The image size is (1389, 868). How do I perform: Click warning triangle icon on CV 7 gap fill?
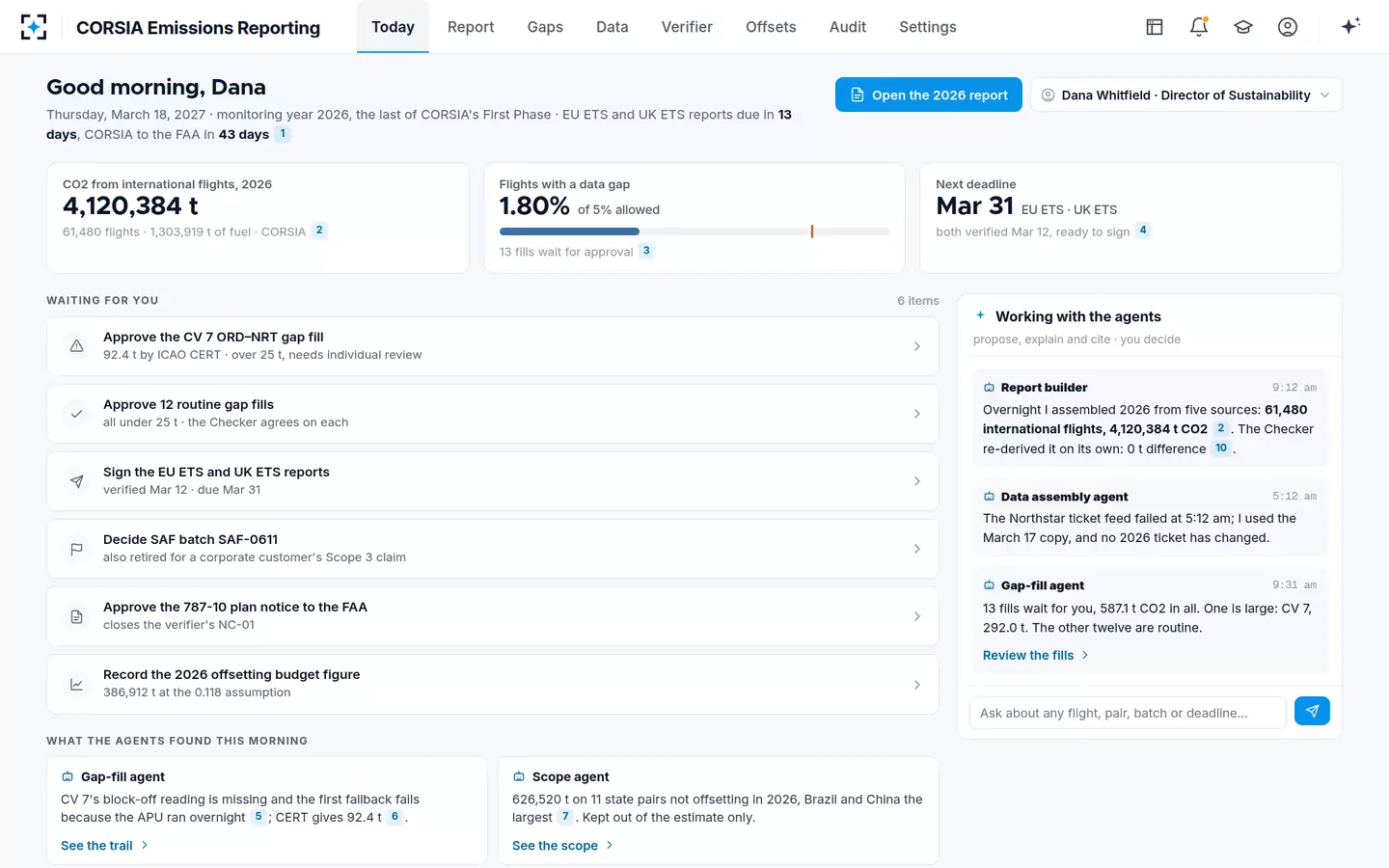coord(76,346)
